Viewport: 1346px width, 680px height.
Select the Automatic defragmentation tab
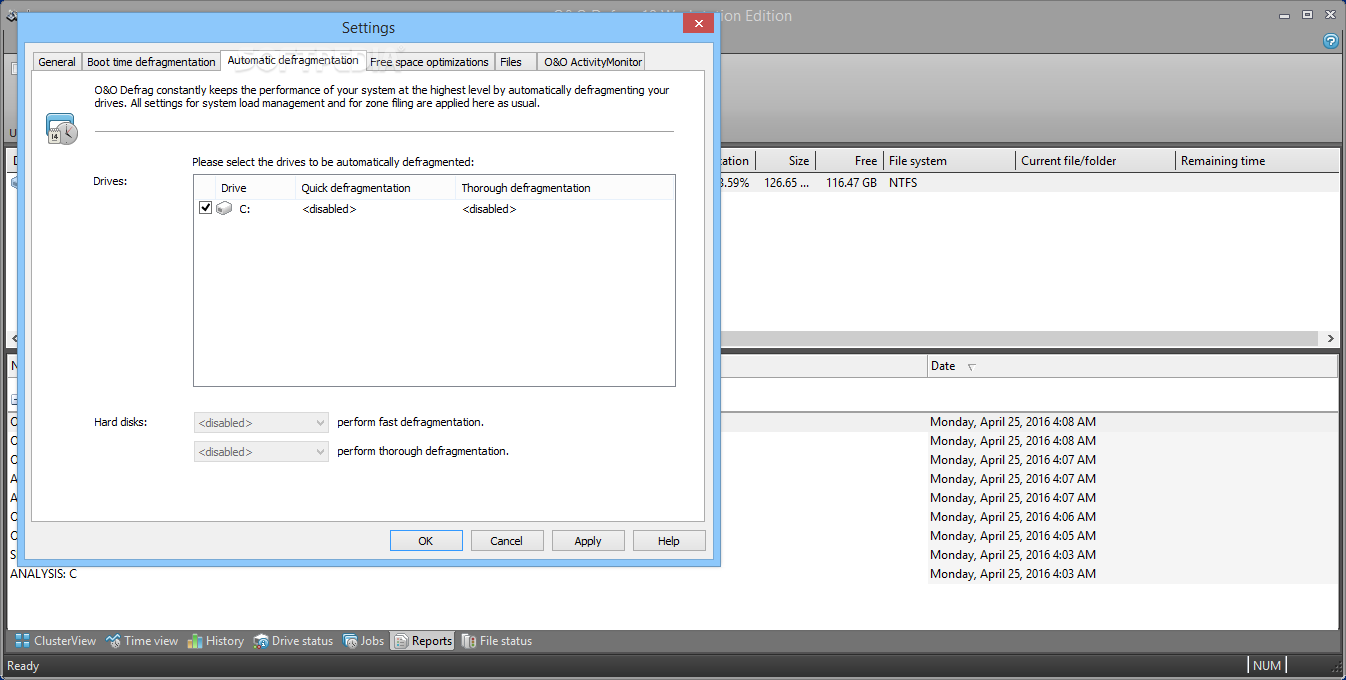[x=293, y=60]
